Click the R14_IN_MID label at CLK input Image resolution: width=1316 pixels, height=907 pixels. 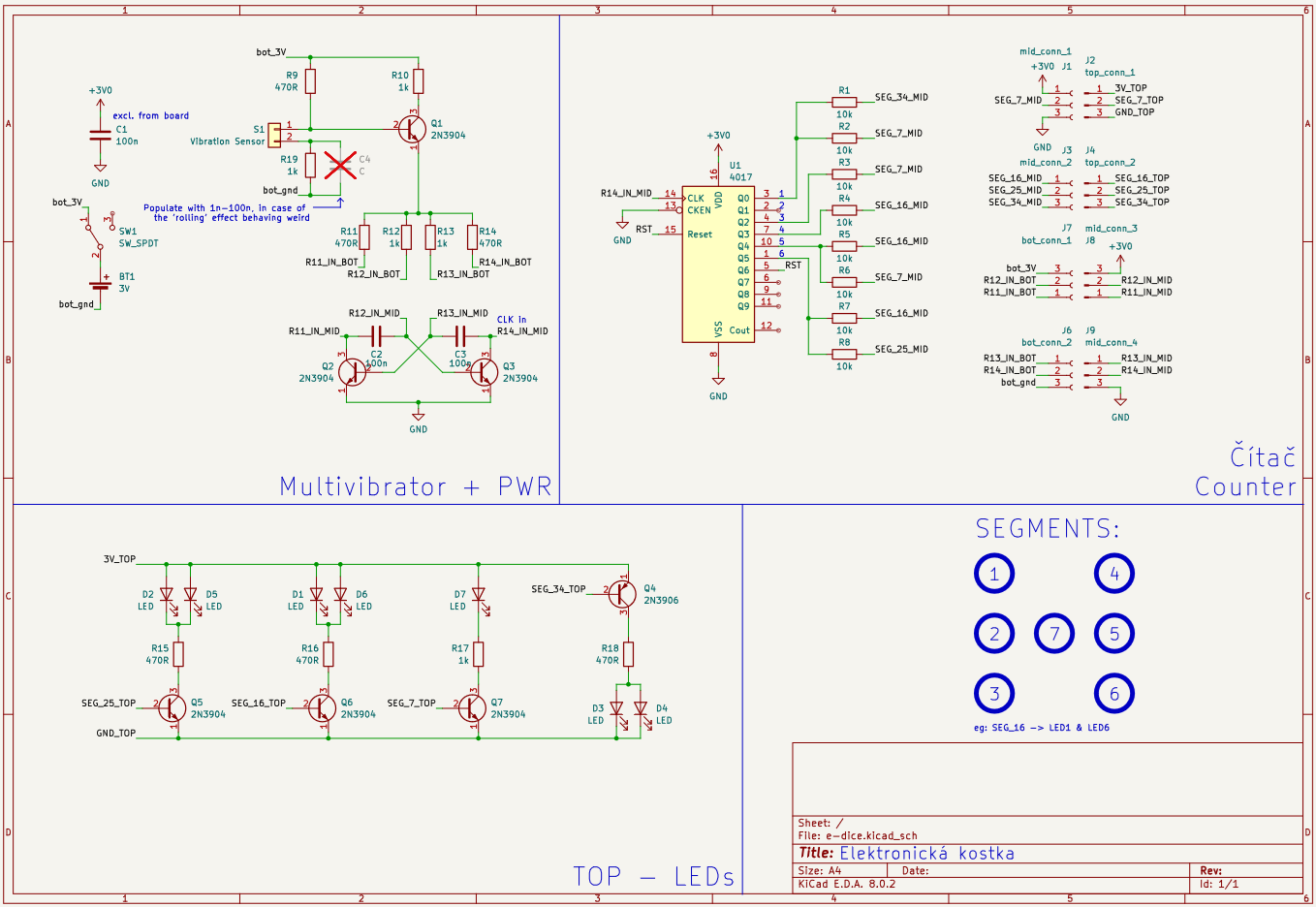pyautogui.click(x=626, y=194)
